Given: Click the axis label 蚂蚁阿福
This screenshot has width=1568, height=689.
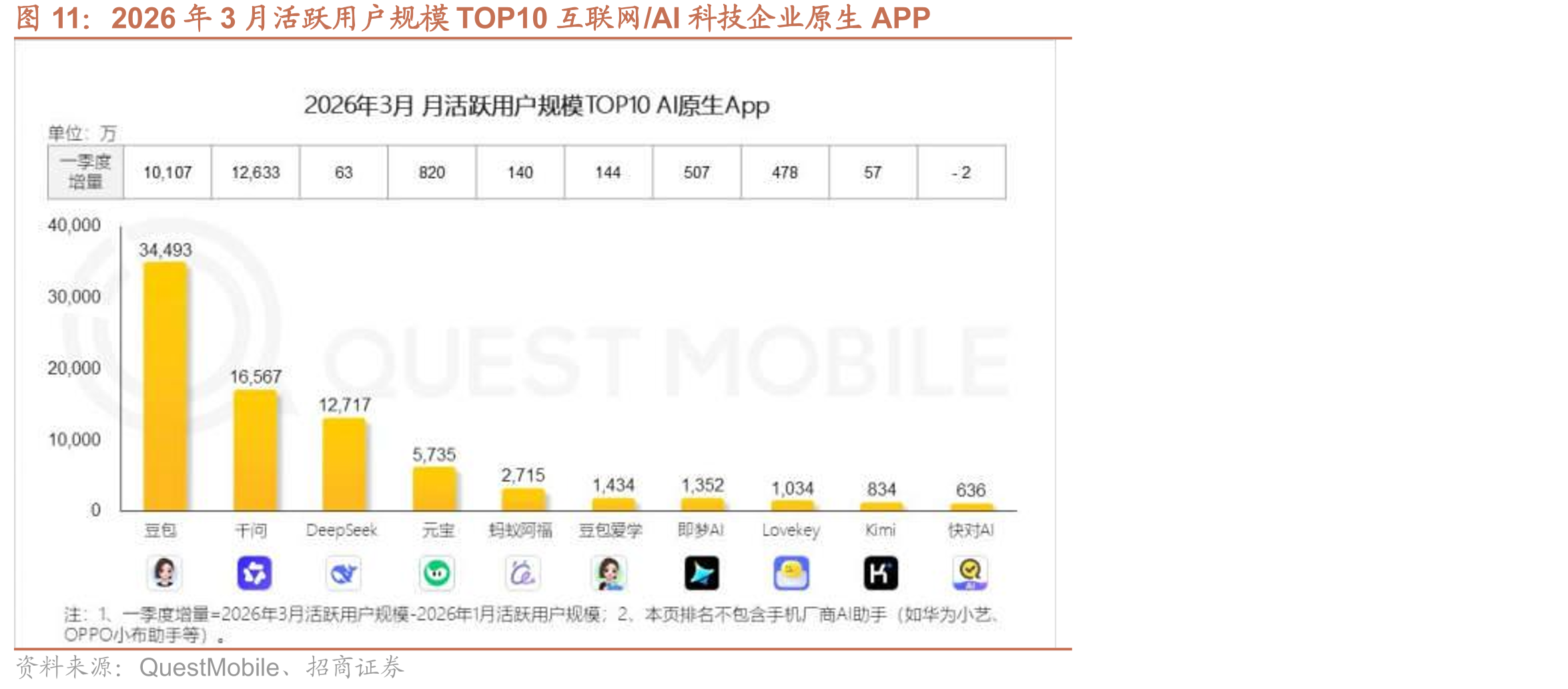Looking at the screenshot, I should [520, 530].
